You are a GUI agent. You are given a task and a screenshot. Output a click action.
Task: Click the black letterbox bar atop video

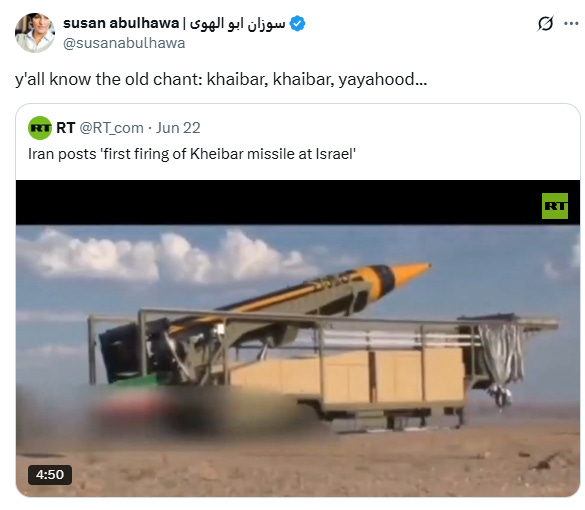point(298,202)
